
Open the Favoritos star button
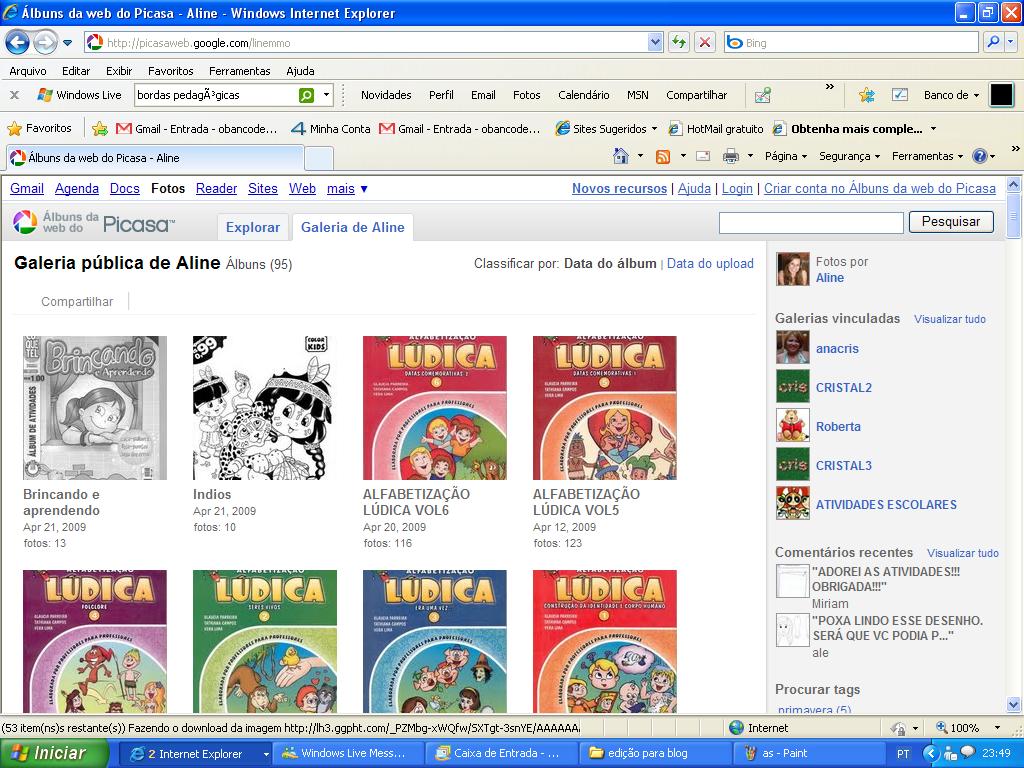tap(39, 129)
